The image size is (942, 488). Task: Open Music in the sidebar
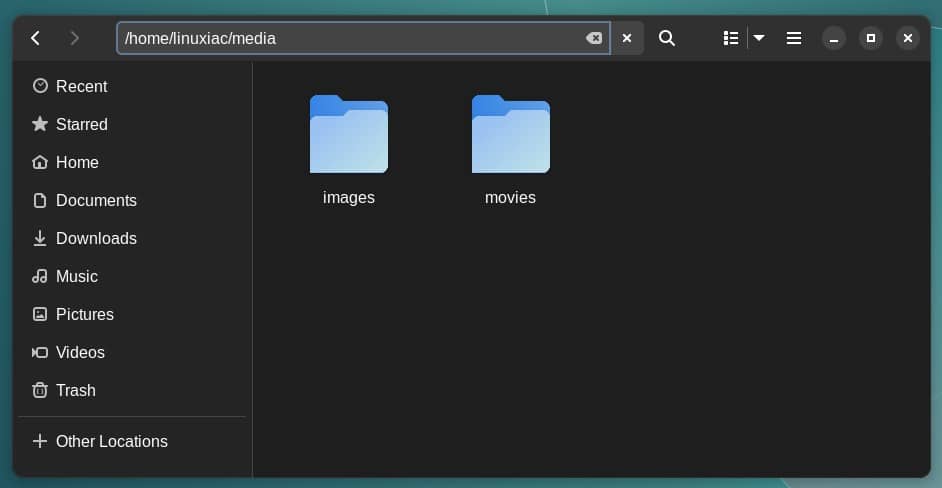[x=132, y=276]
